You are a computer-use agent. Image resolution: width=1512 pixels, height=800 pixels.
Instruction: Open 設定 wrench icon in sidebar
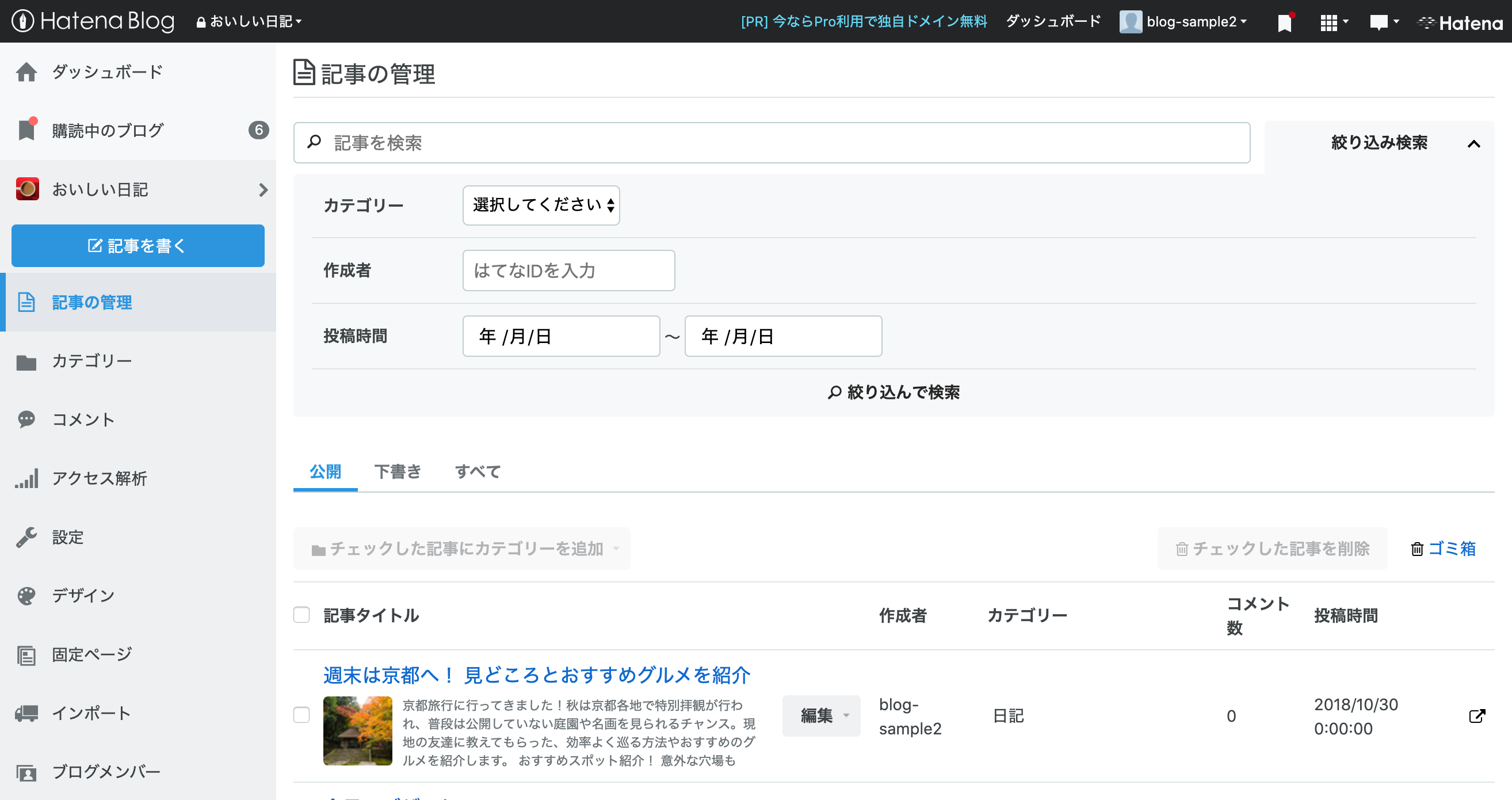(x=26, y=536)
